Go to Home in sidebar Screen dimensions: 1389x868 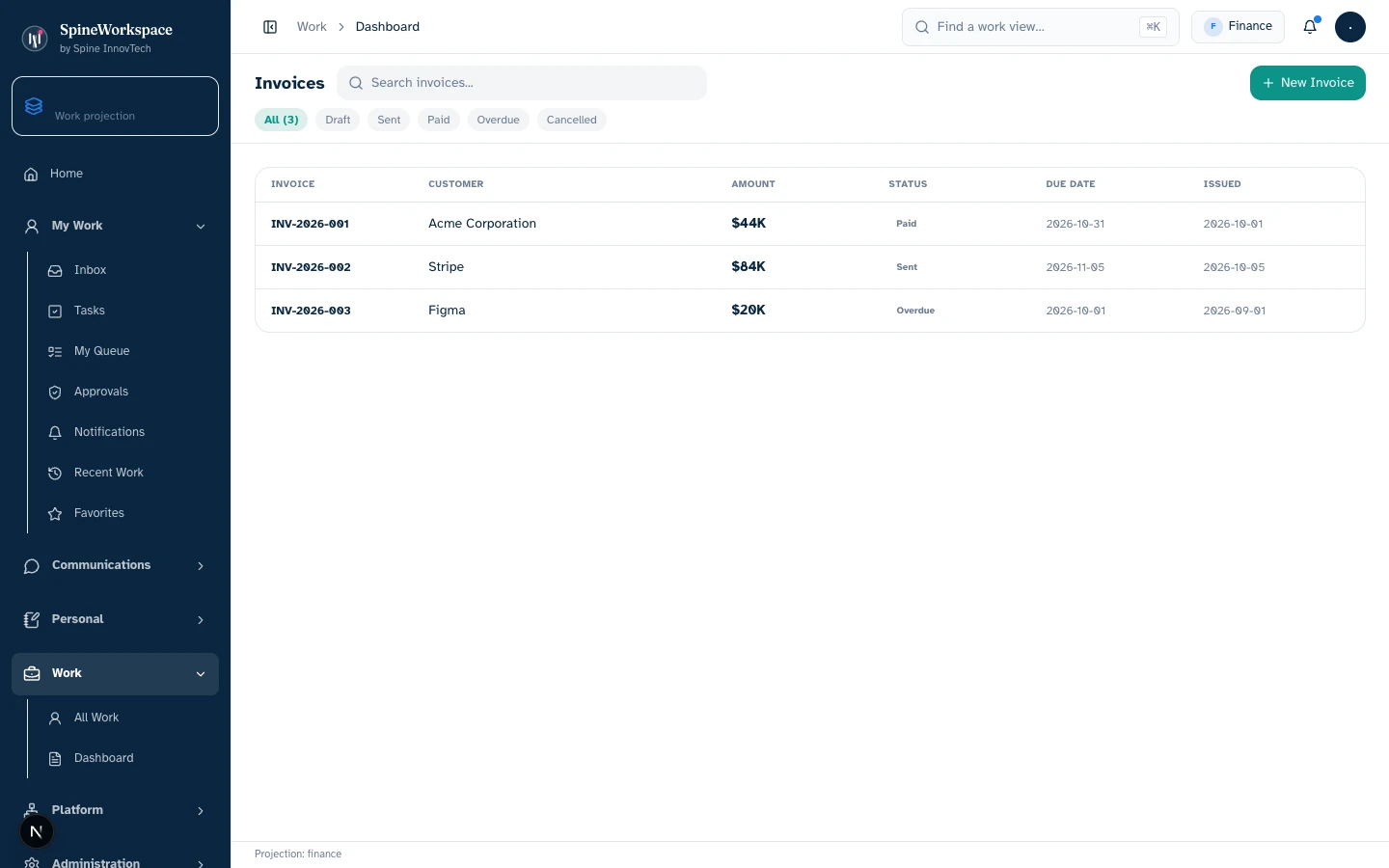click(115, 174)
